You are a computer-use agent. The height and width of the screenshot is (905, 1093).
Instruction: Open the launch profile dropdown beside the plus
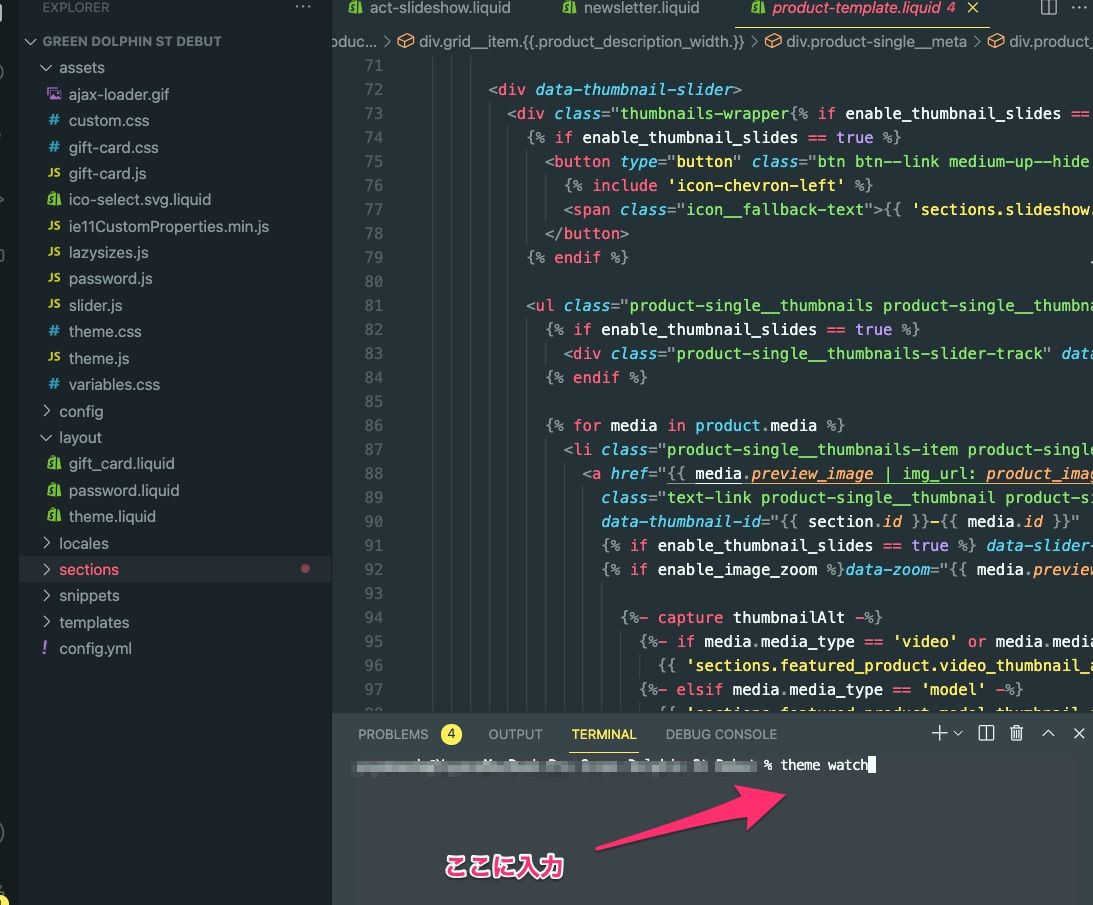[959, 734]
